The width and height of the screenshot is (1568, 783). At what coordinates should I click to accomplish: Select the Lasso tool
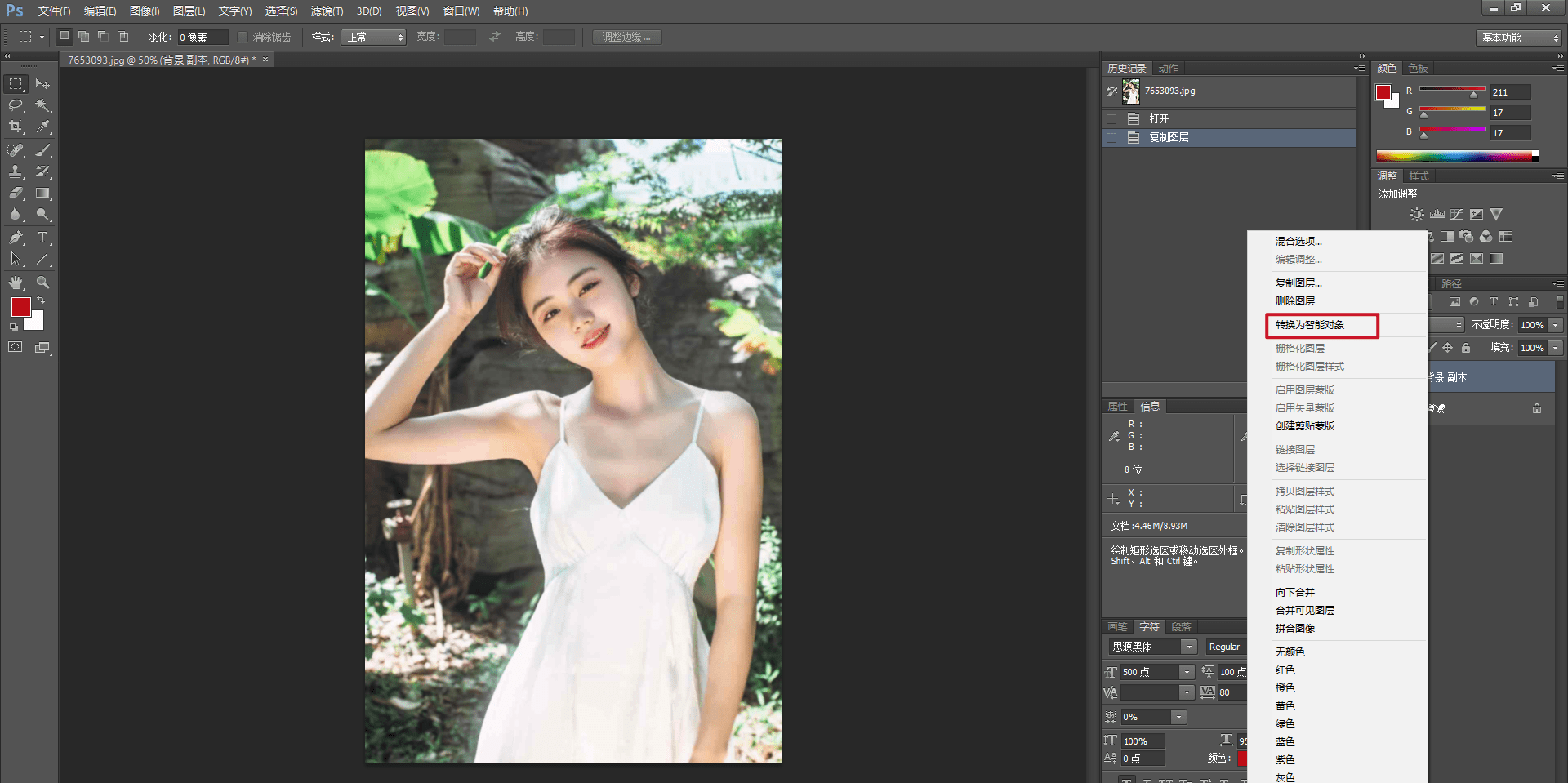point(16,105)
